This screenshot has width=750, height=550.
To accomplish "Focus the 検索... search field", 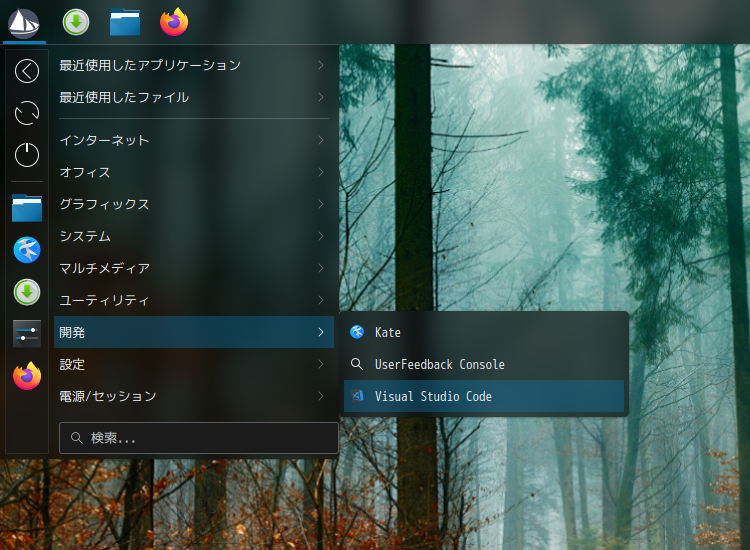I will tap(199, 438).
